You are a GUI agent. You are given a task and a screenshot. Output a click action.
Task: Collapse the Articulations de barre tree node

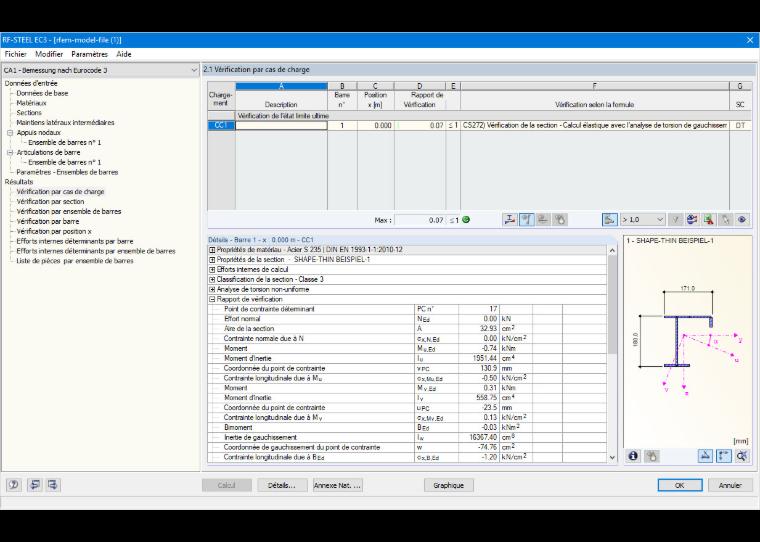coord(10,152)
